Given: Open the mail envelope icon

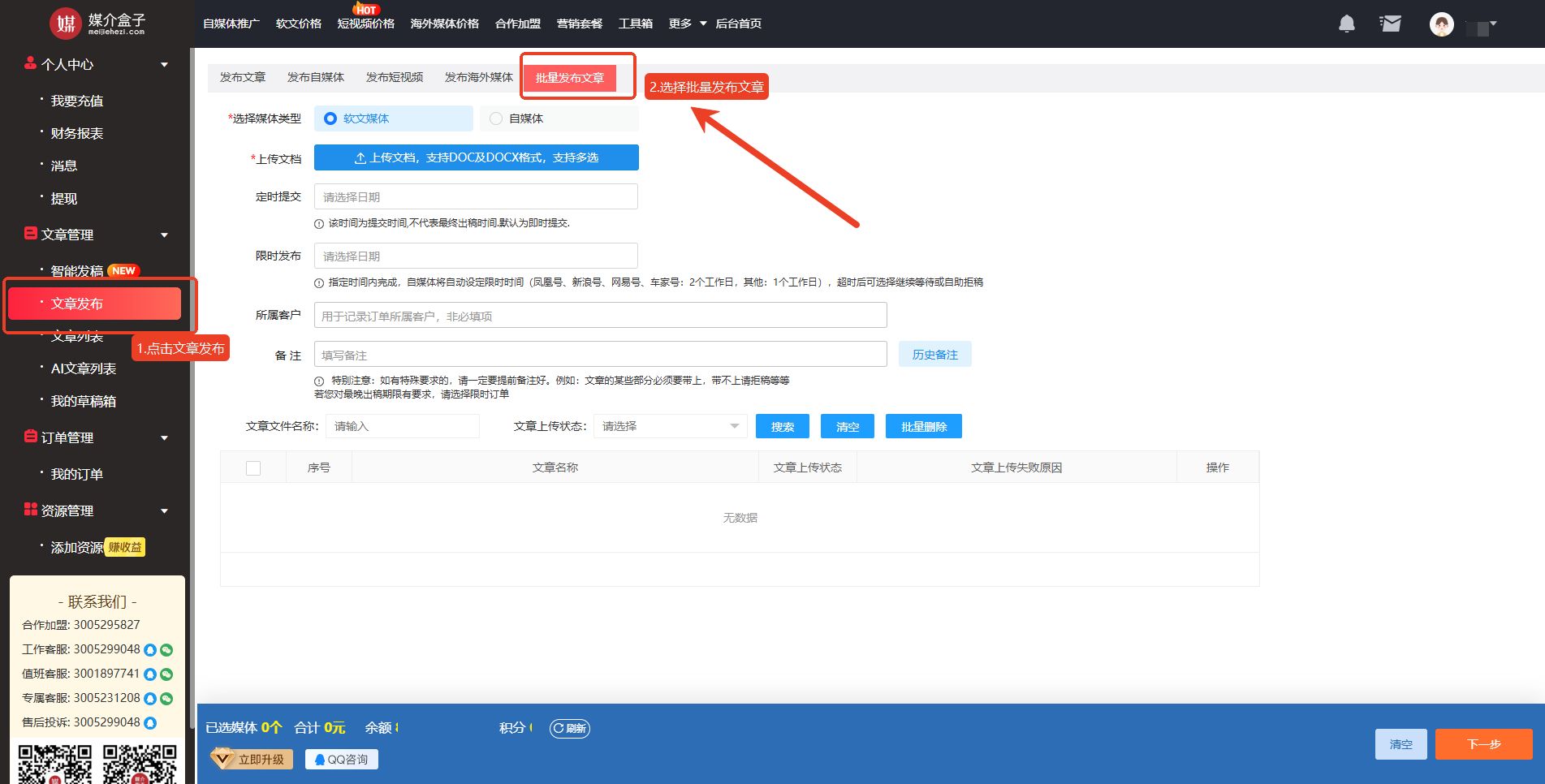Looking at the screenshot, I should (1390, 24).
